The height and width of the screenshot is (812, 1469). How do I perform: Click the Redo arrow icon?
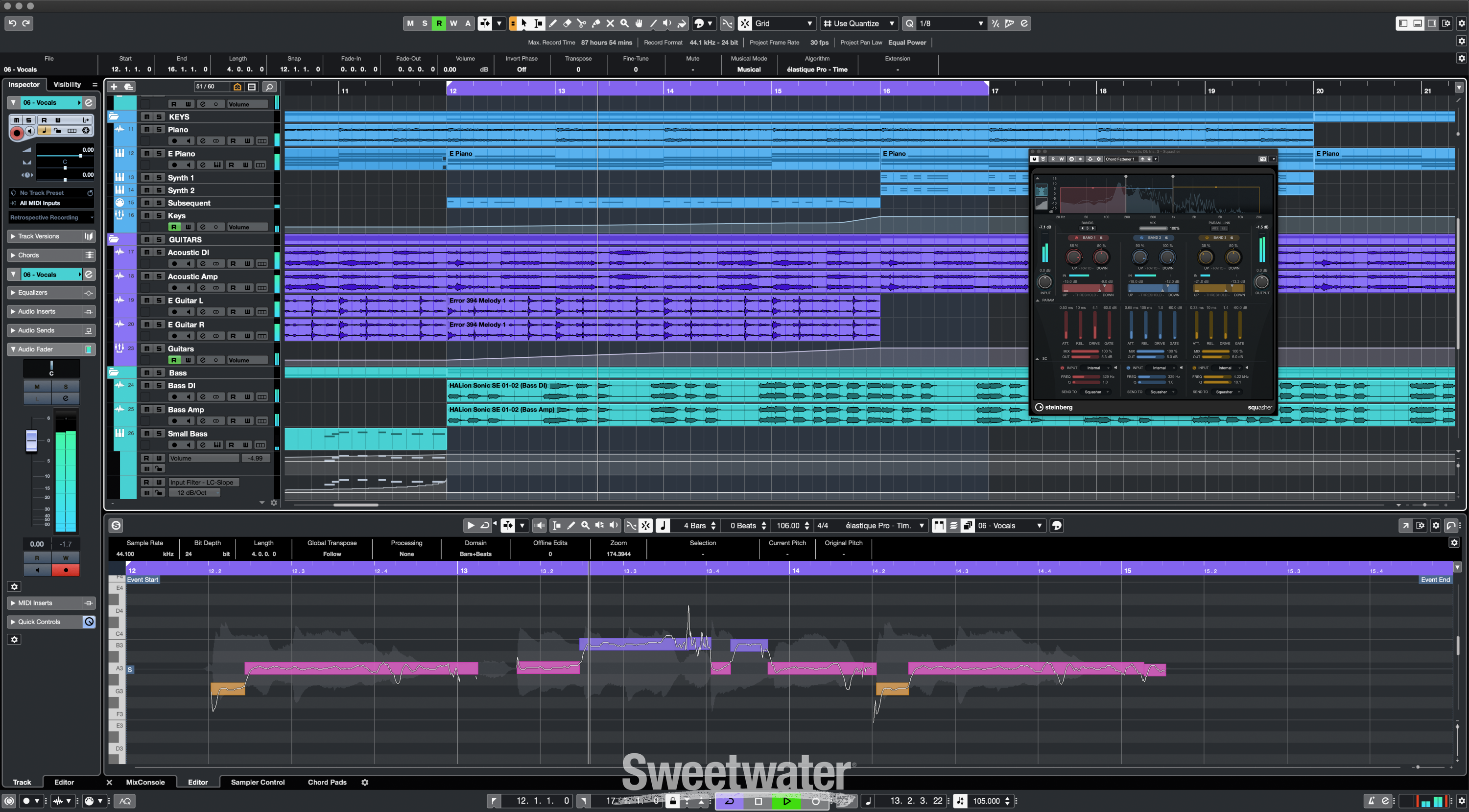tap(26, 23)
